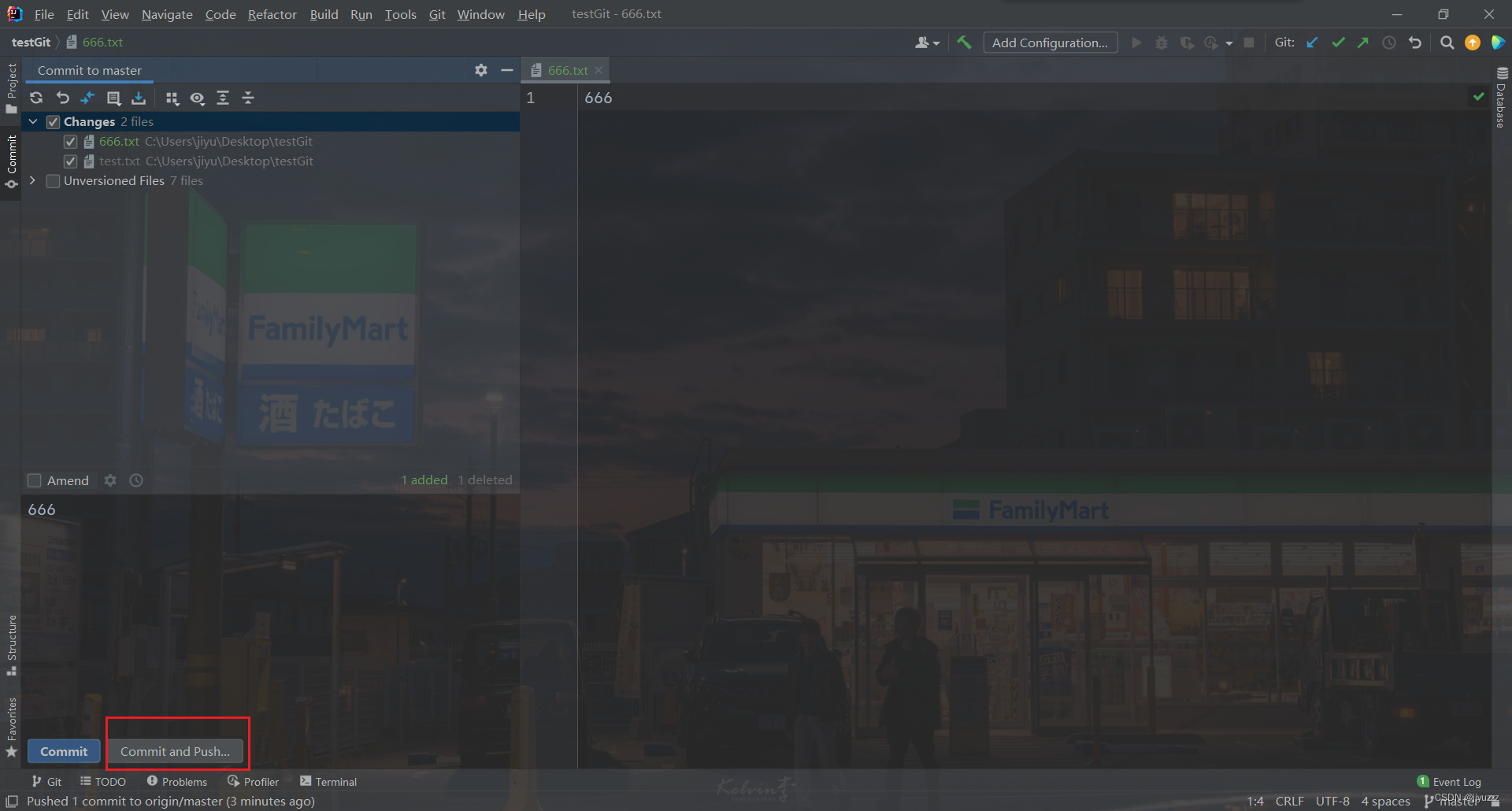The image size is (1512, 811).
Task: Open the Database sidebar panel
Action: coord(1502,98)
